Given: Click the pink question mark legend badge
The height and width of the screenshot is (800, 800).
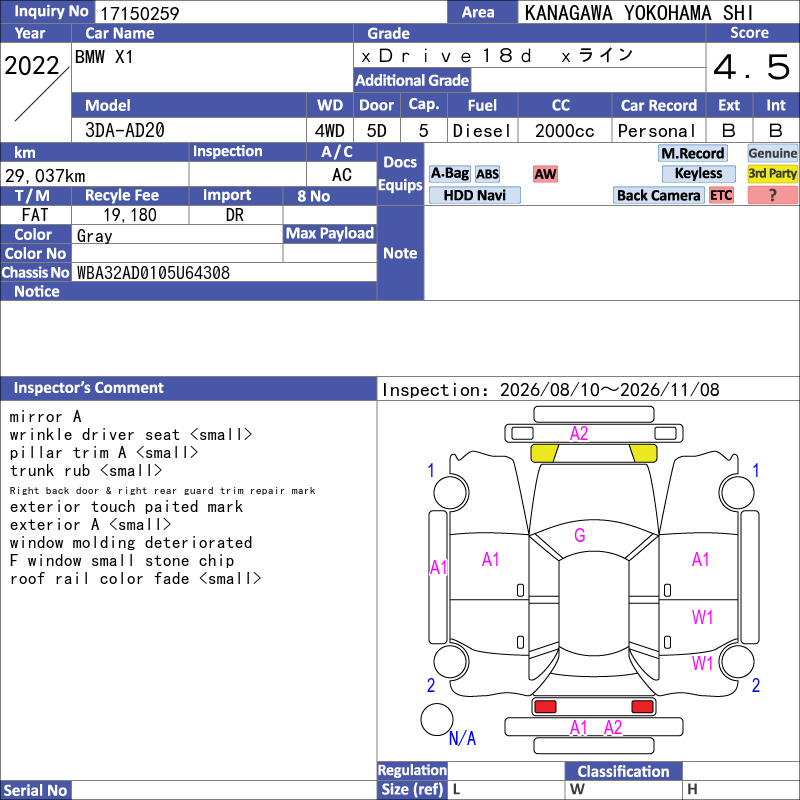Looking at the screenshot, I should [x=772, y=195].
